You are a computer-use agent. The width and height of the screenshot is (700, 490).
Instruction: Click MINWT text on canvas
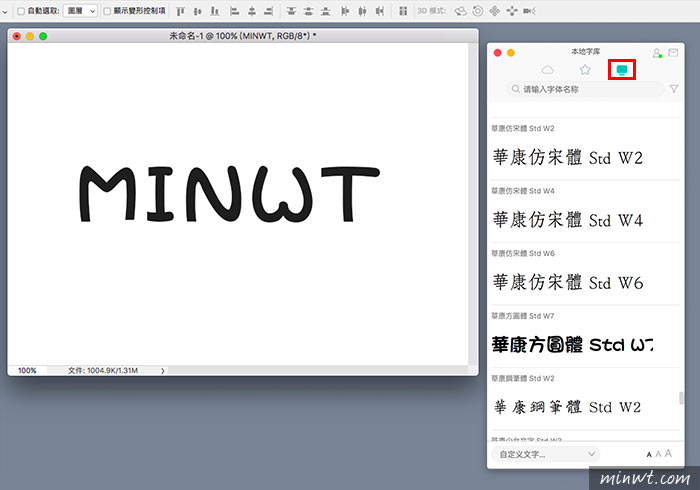tap(229, 194)
